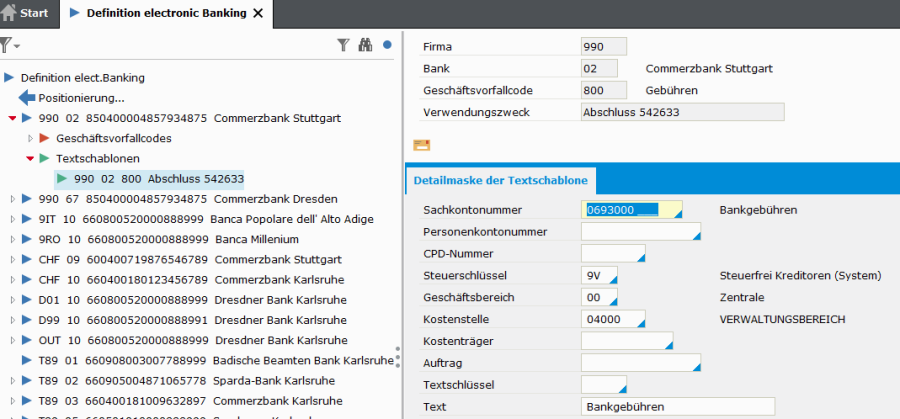The image size is (900, 419).
Task: Click the orange card icon below Verwendungszweck
Action: (421, 145)
